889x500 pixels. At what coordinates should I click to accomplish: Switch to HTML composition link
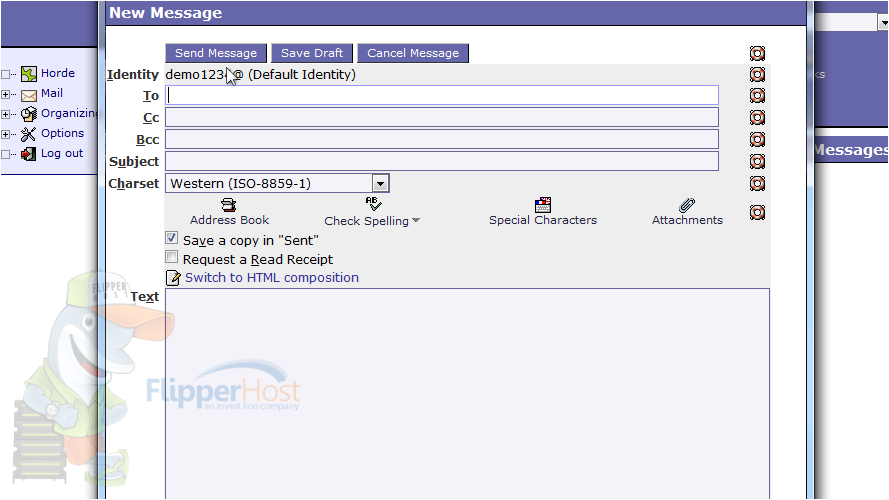[x=272, y=278]
